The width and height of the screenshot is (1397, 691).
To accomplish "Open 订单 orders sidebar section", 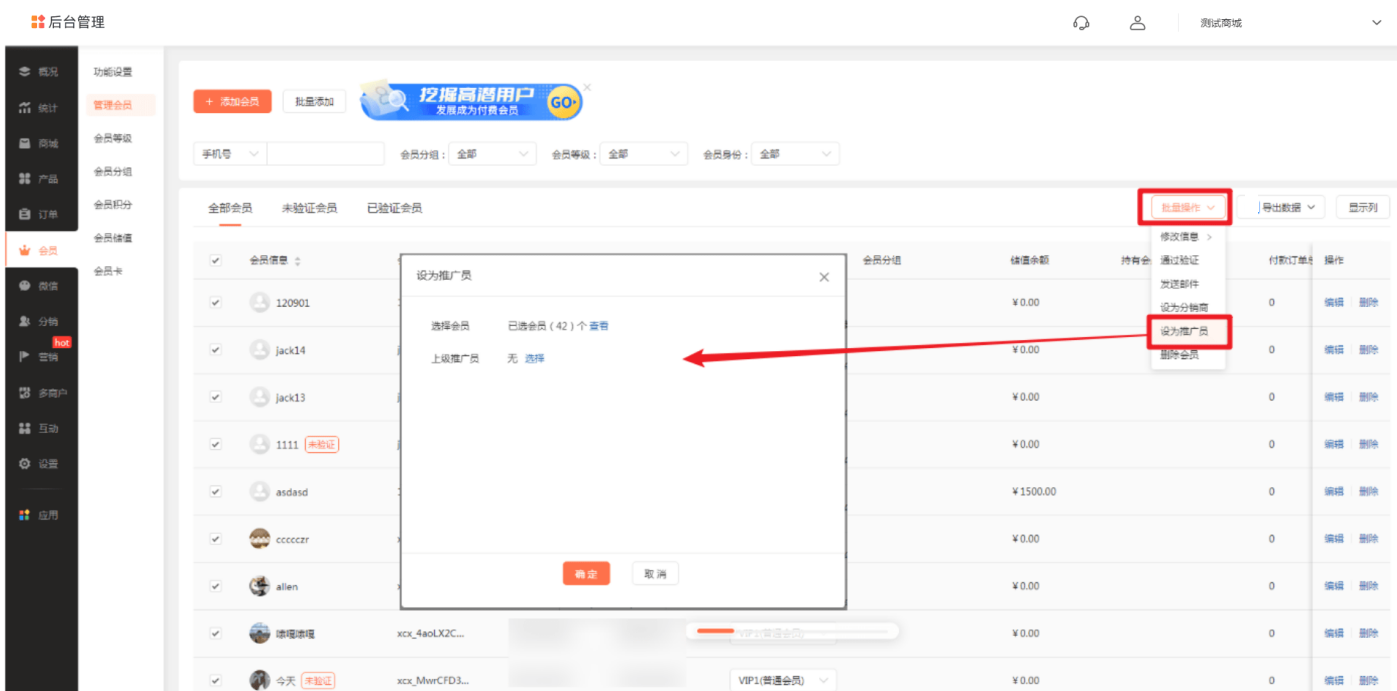I will click(39, 214).
